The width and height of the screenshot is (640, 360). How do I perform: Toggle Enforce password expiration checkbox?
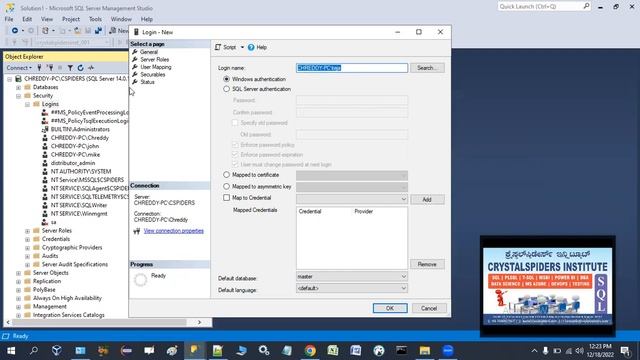(x=235, y=154)
